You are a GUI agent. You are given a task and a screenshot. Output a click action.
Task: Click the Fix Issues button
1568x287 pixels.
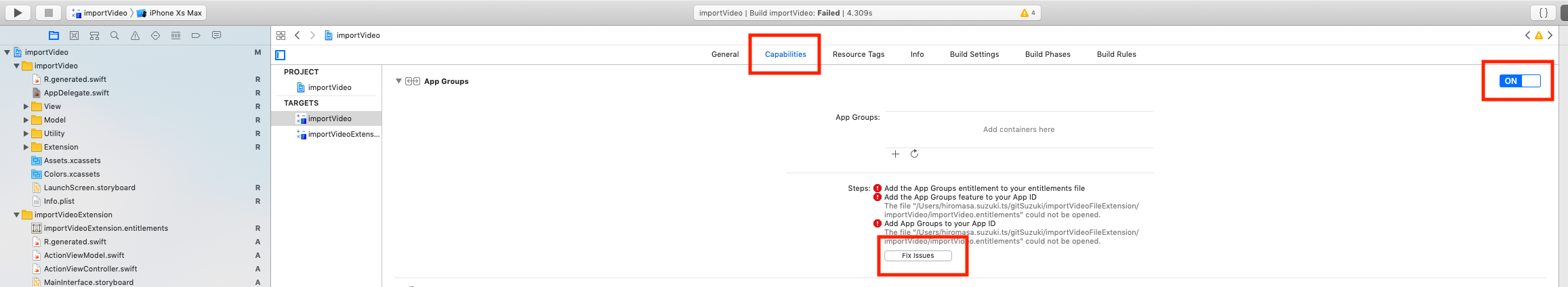click(x=917, y=256)
